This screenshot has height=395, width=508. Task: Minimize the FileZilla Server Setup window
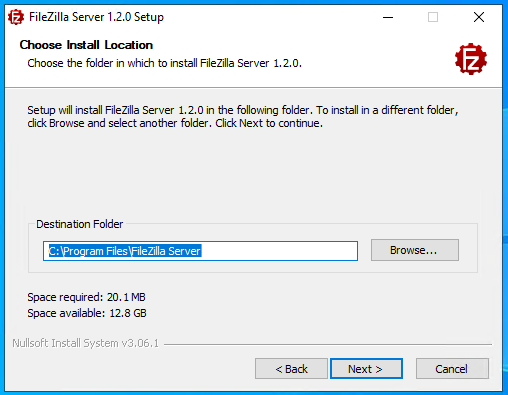click(x=388, y=17)
